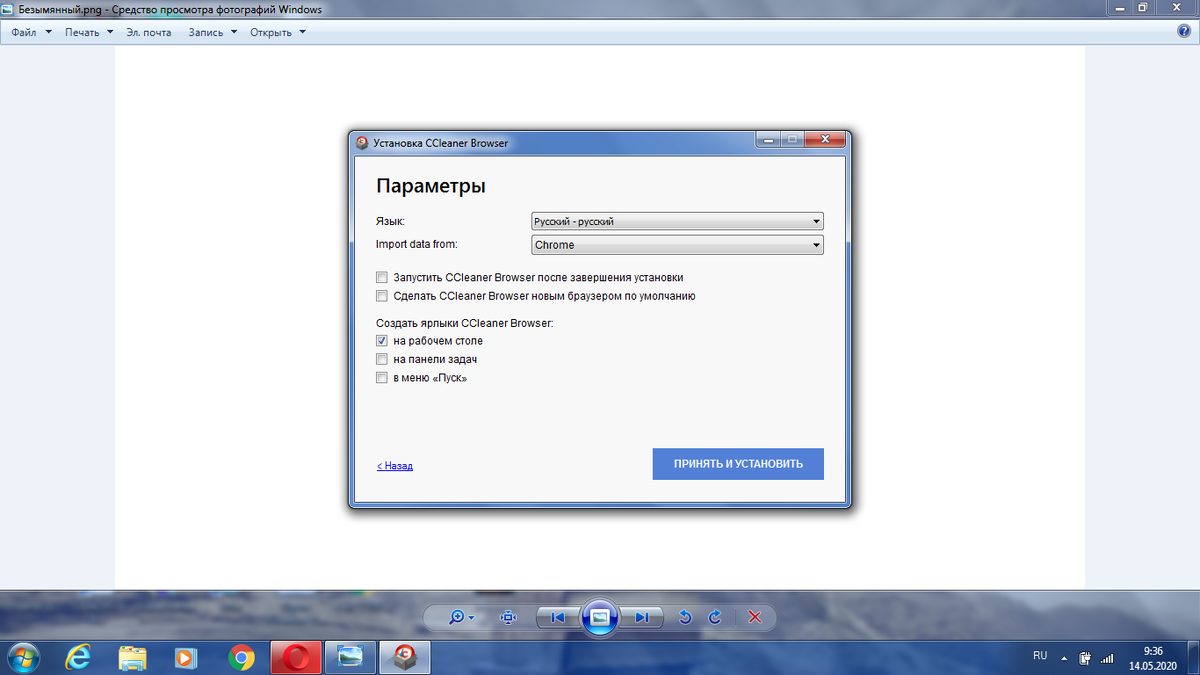1200x675 pixels.
Task: Click the '< Назад' link
Action: [395, 466]
